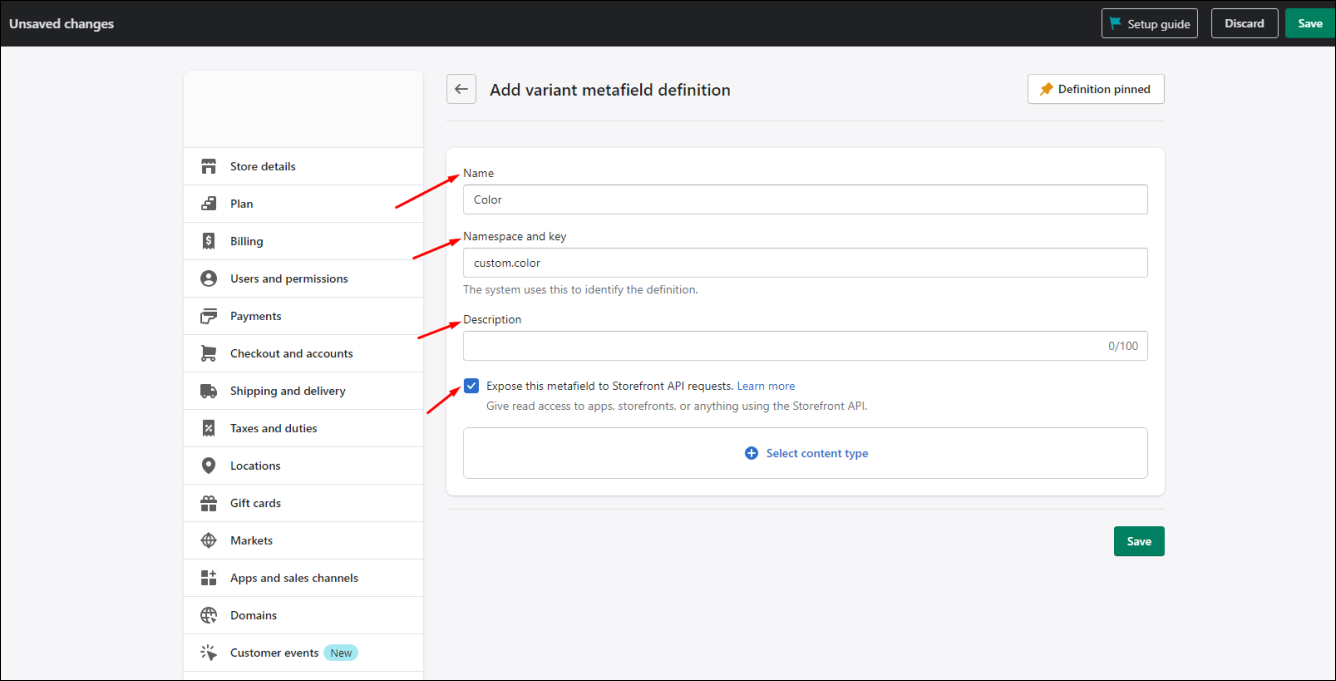Click the Taxes and duties percent icon

(208, 428)
